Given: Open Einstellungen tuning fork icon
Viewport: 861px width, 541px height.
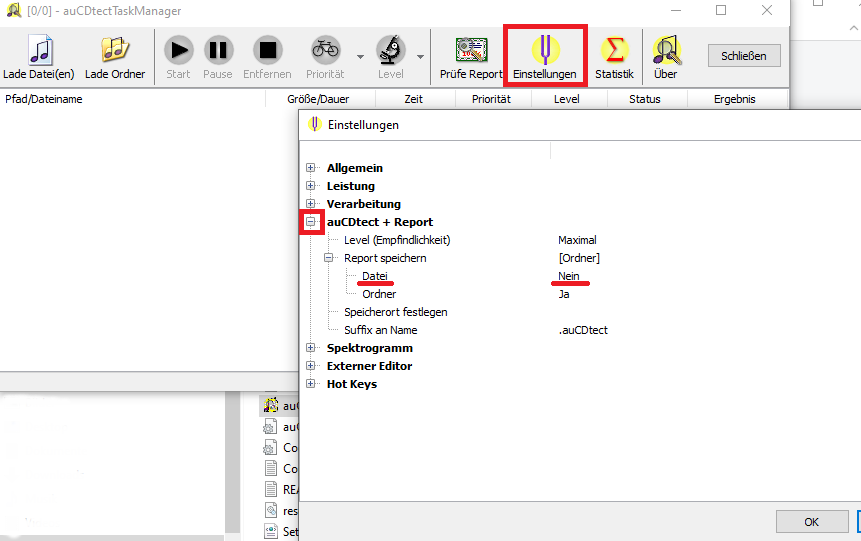Looking at the screenshot, I should click(545, 50).
